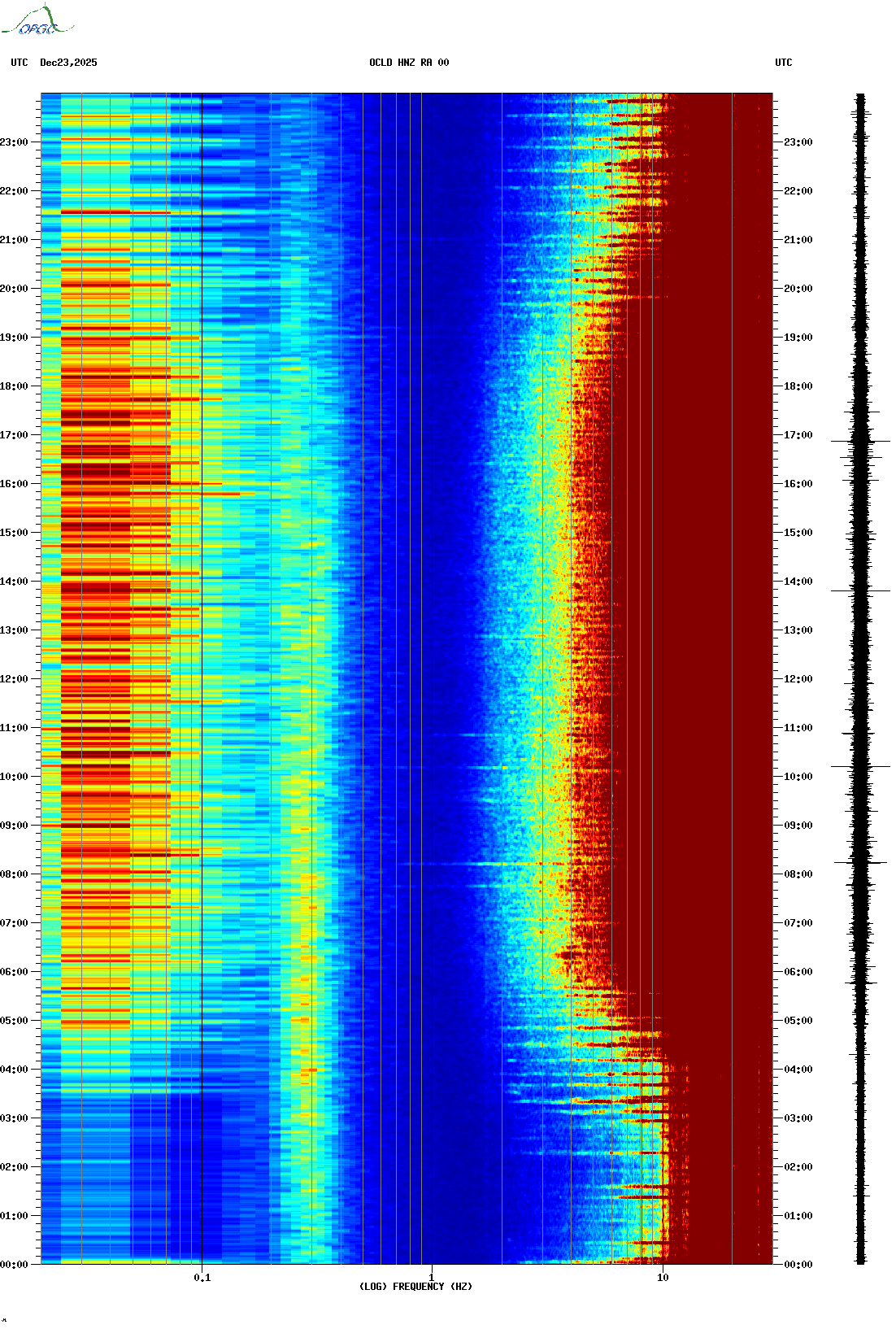Click the 12:00 label on left time axis

tap(14, 679)
